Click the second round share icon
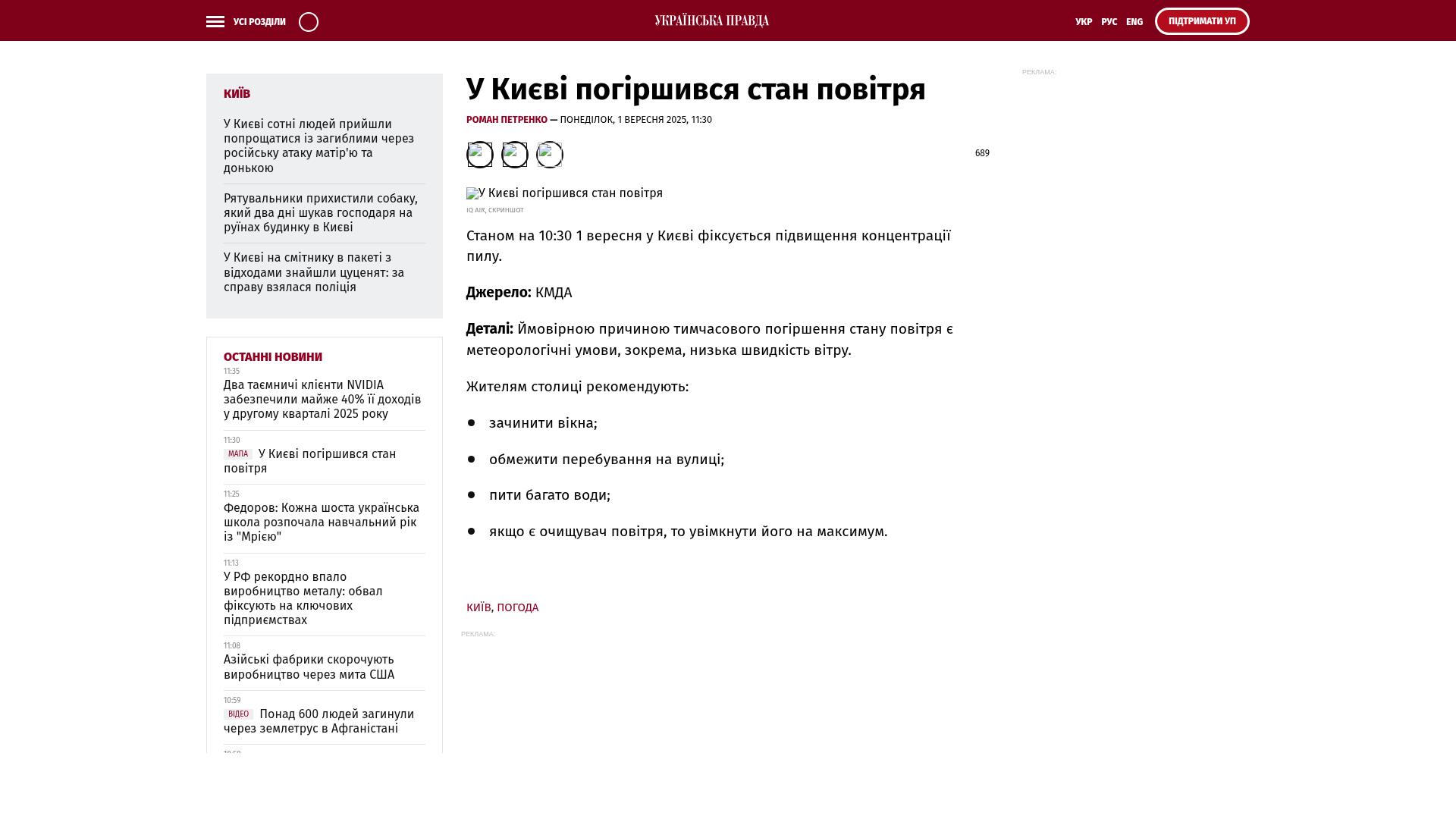This screenshot has height=819, width=1456. (x=514, y=155)
